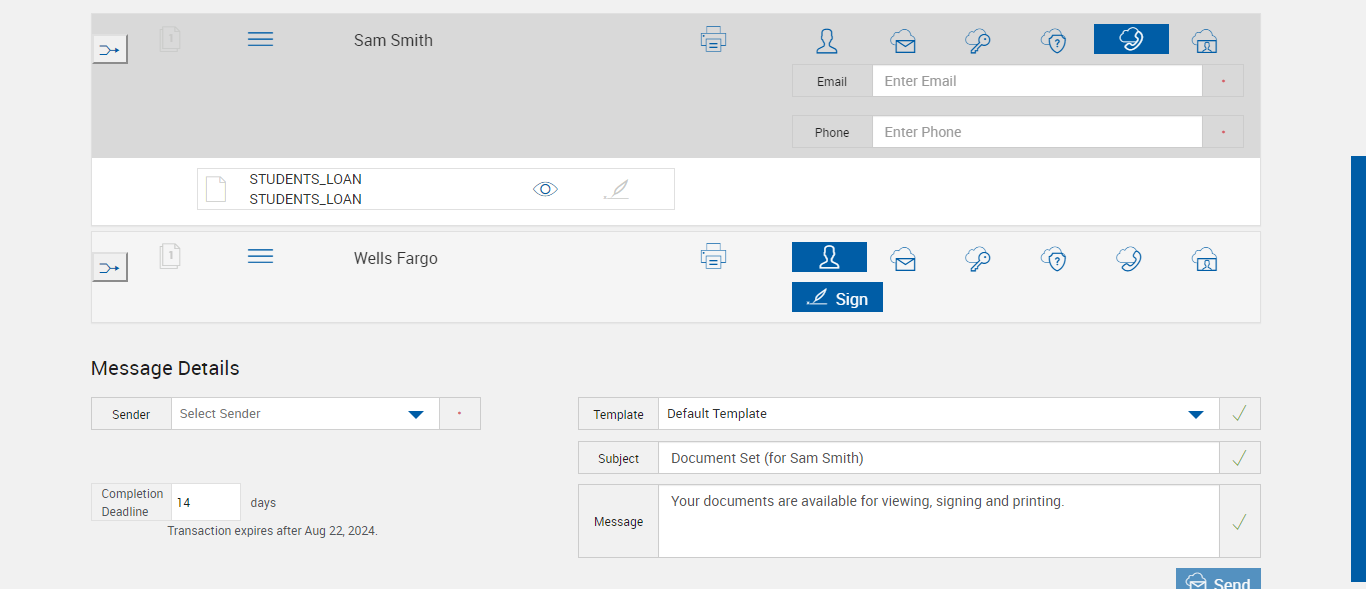Click the Enter Email input field
The image size is (1366, 589).
click(x=1036, y=81)
